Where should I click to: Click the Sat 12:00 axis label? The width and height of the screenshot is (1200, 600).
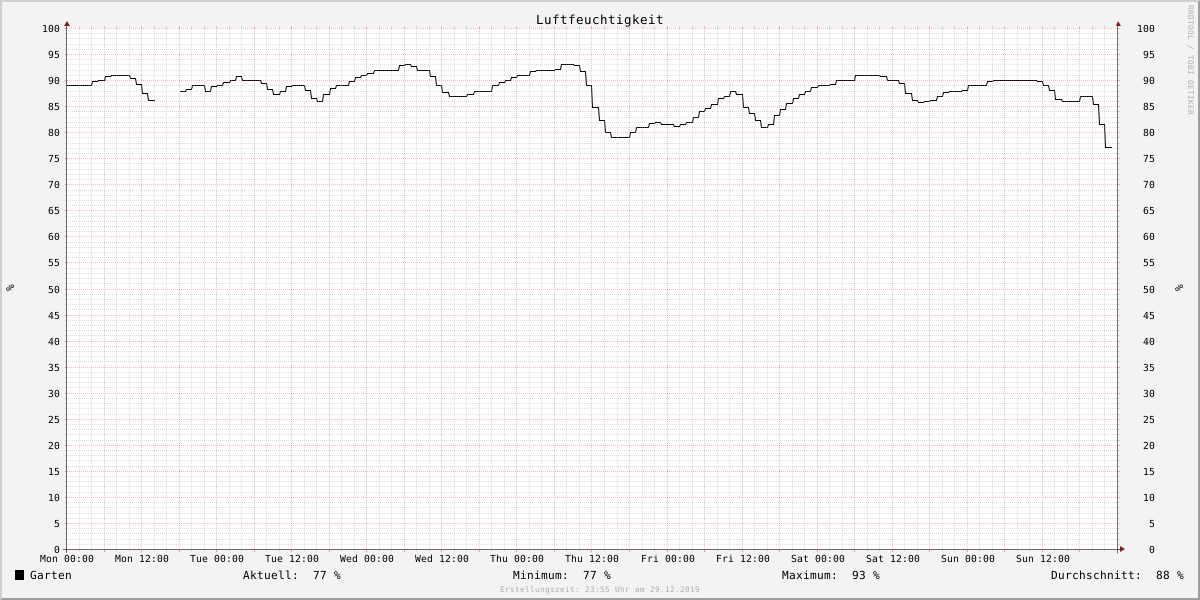click(893, 559)
